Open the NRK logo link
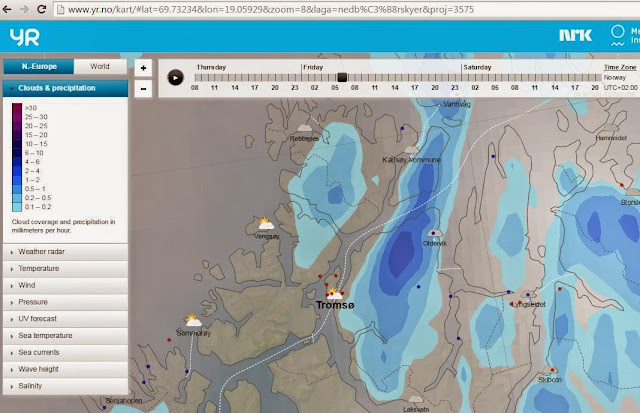The image size is (640, 413). (x=575, y=36)
